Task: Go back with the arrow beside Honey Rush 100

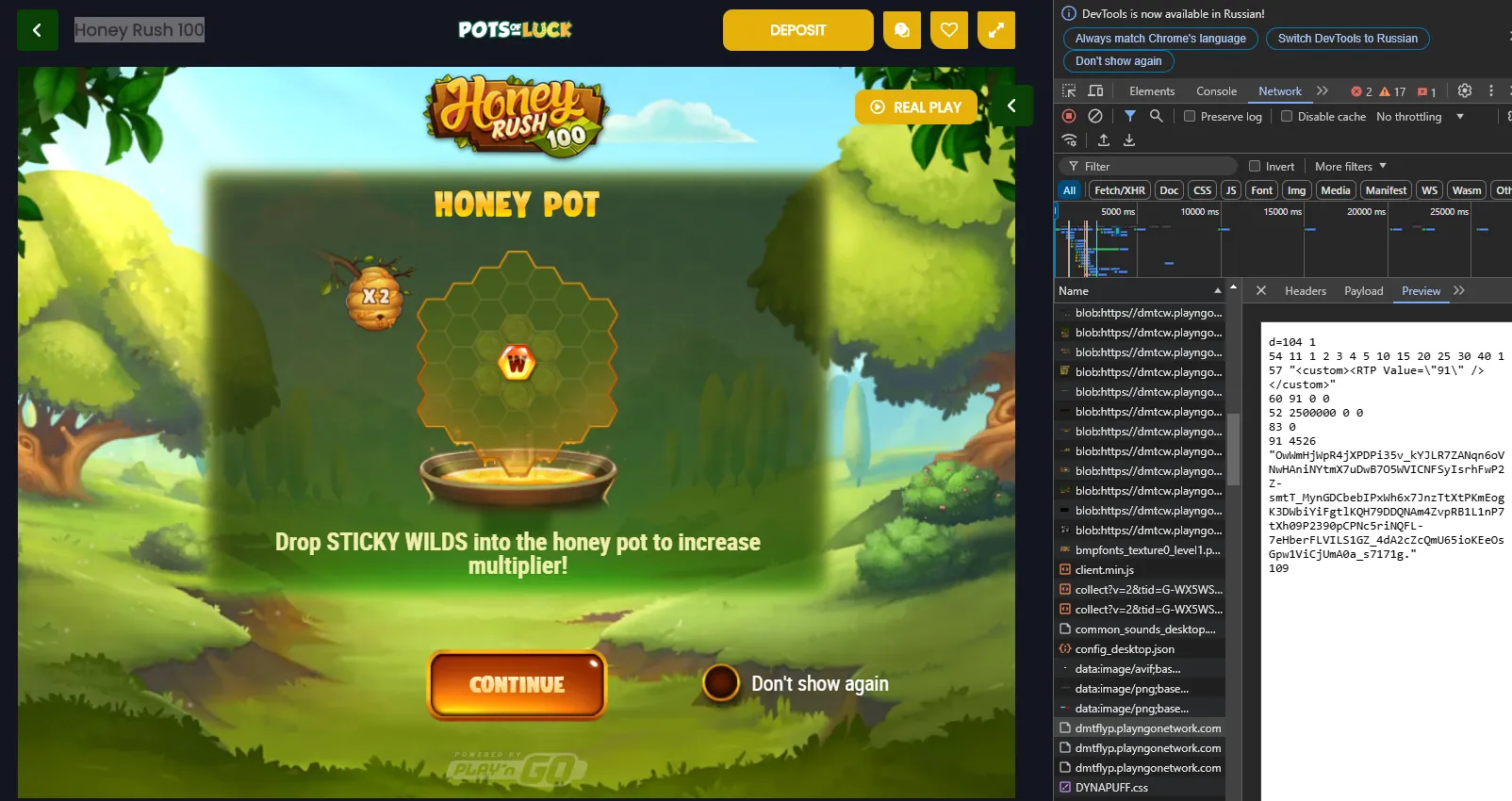Action: coord(38,30)
